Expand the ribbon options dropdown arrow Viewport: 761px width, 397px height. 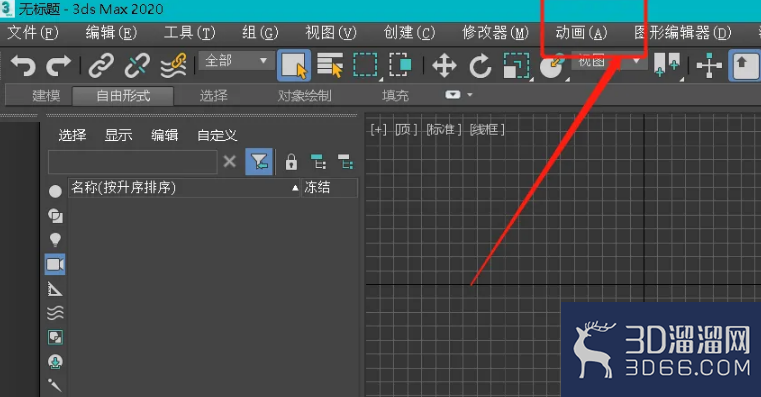[469, 95]
